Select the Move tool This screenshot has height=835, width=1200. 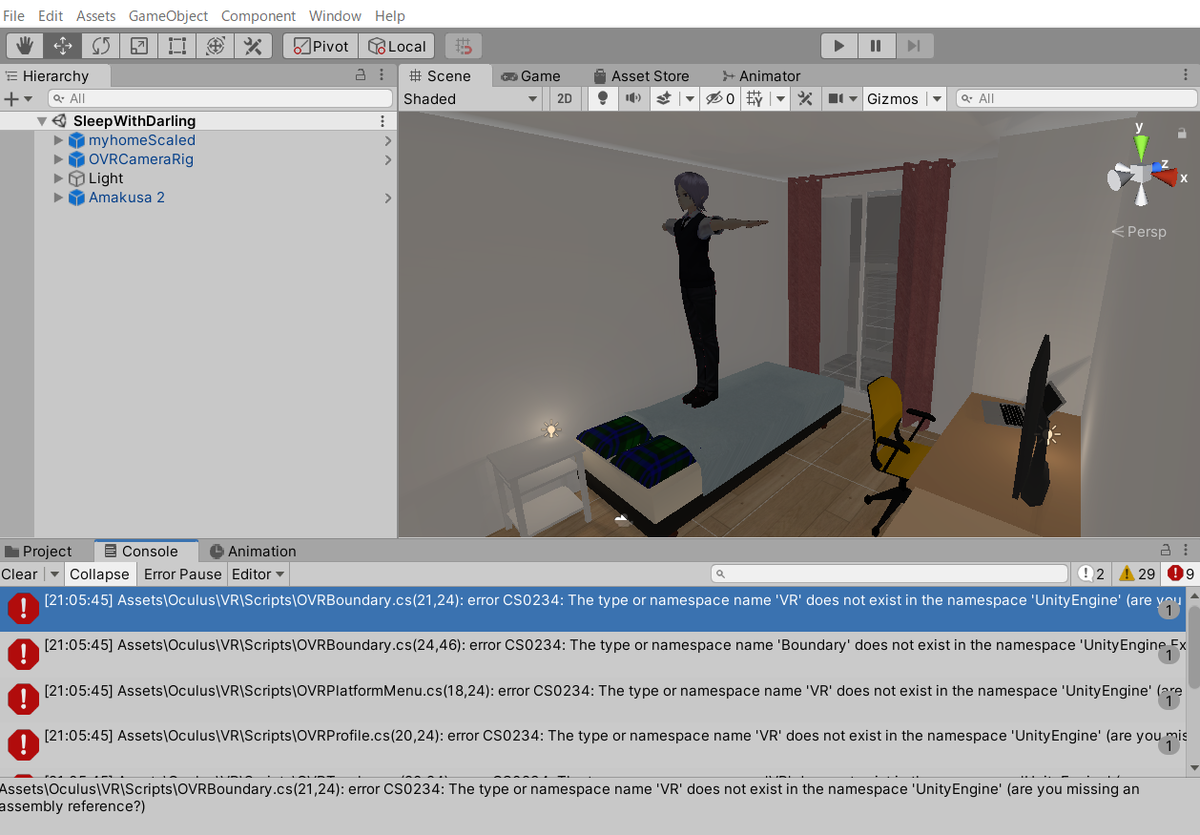62,46
